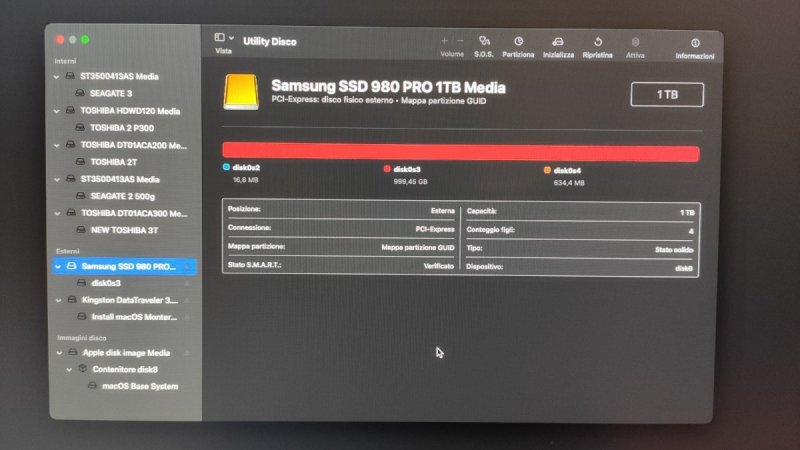This screenshot has height=450, width=800.
Task: Collapse the Samsung SSD 980 PRO entry
Action: [x=58, y=266]
